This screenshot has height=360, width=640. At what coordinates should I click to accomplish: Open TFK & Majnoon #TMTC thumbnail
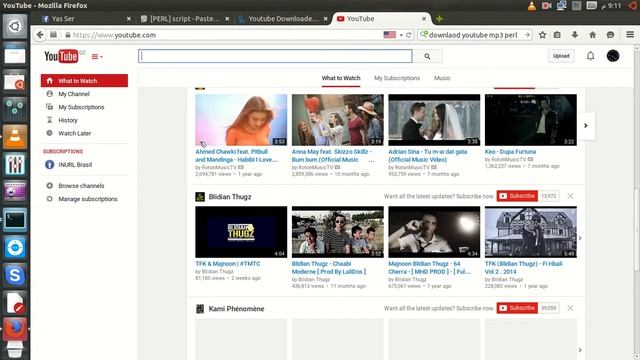[x=241, y=232]
